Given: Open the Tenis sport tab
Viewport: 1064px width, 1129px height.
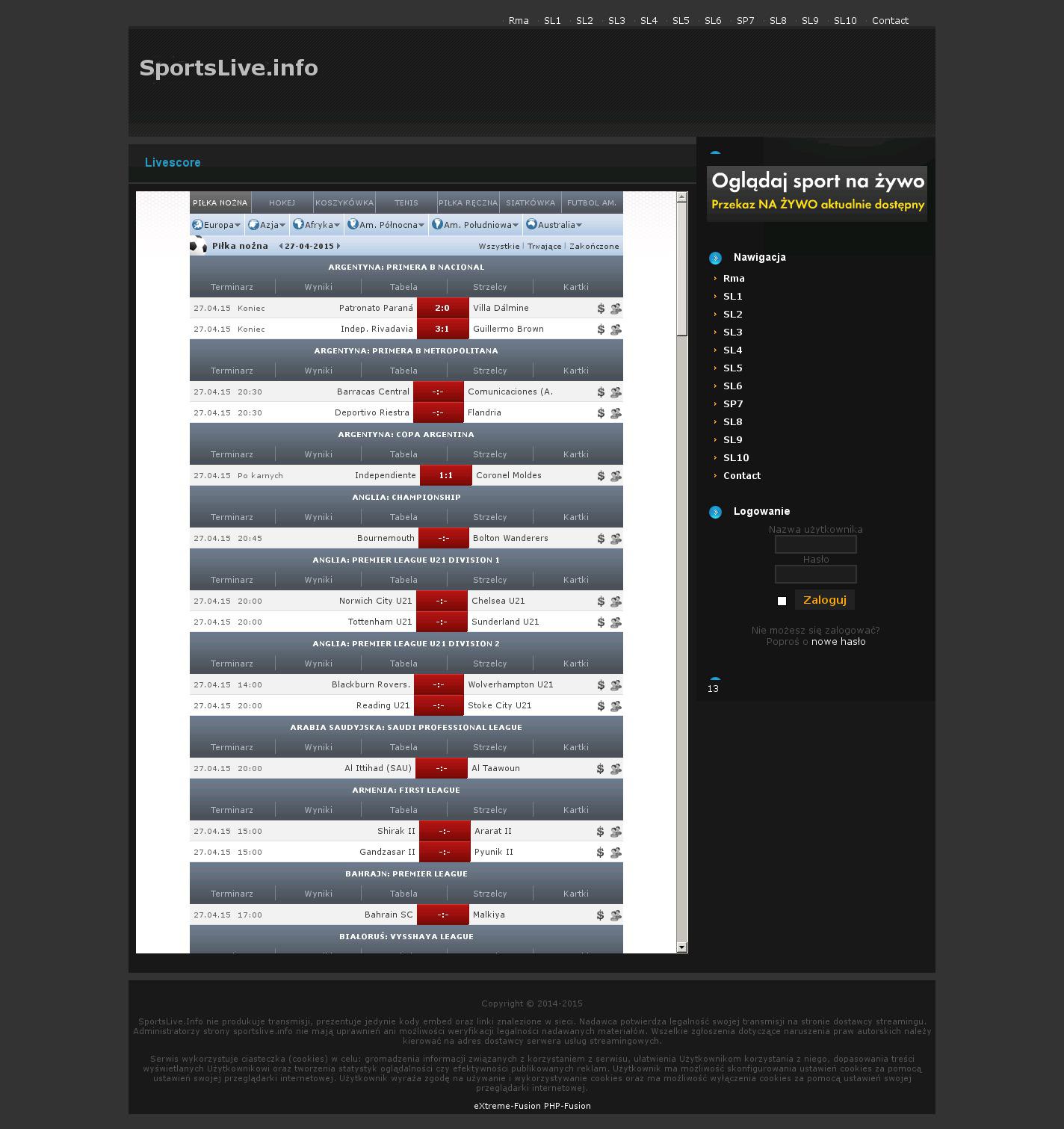Looking at the screenshot, I should pos(406,202).
